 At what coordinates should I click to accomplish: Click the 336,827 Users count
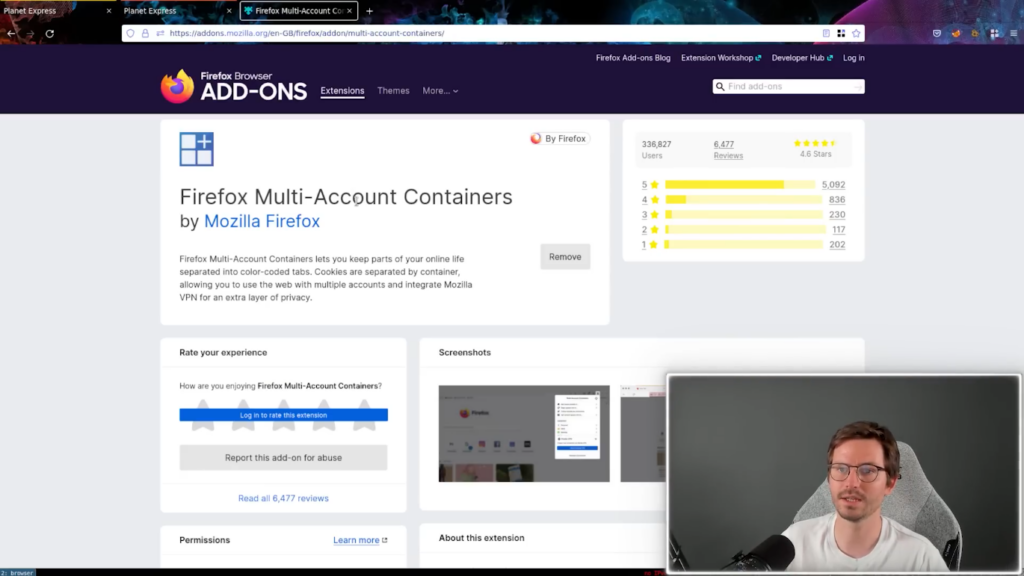[656, 150]
